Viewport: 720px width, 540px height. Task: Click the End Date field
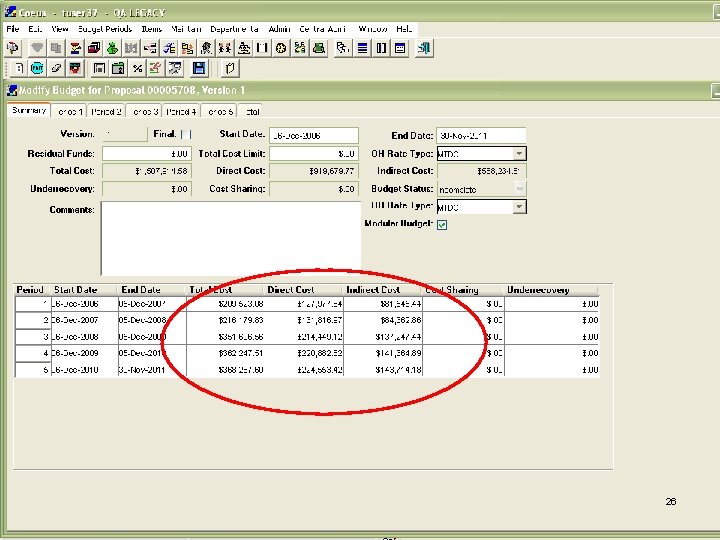(481, 135)
